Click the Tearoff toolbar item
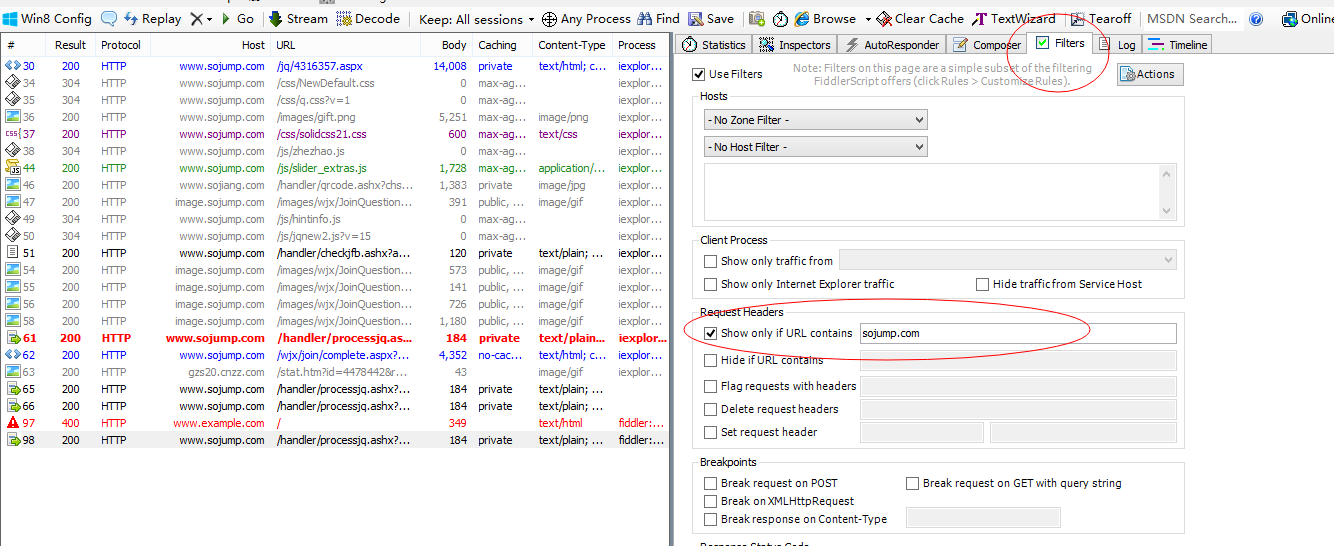Image resolution: width=1334 pixels, height=546 pixels. (x=1101, y=18)
